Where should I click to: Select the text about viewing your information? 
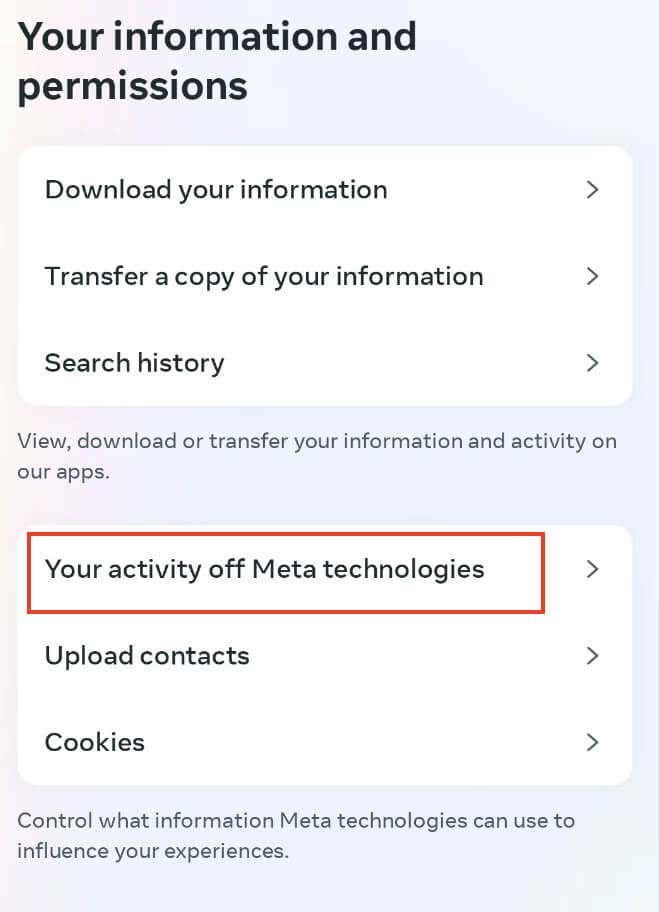tap(315, 456)
